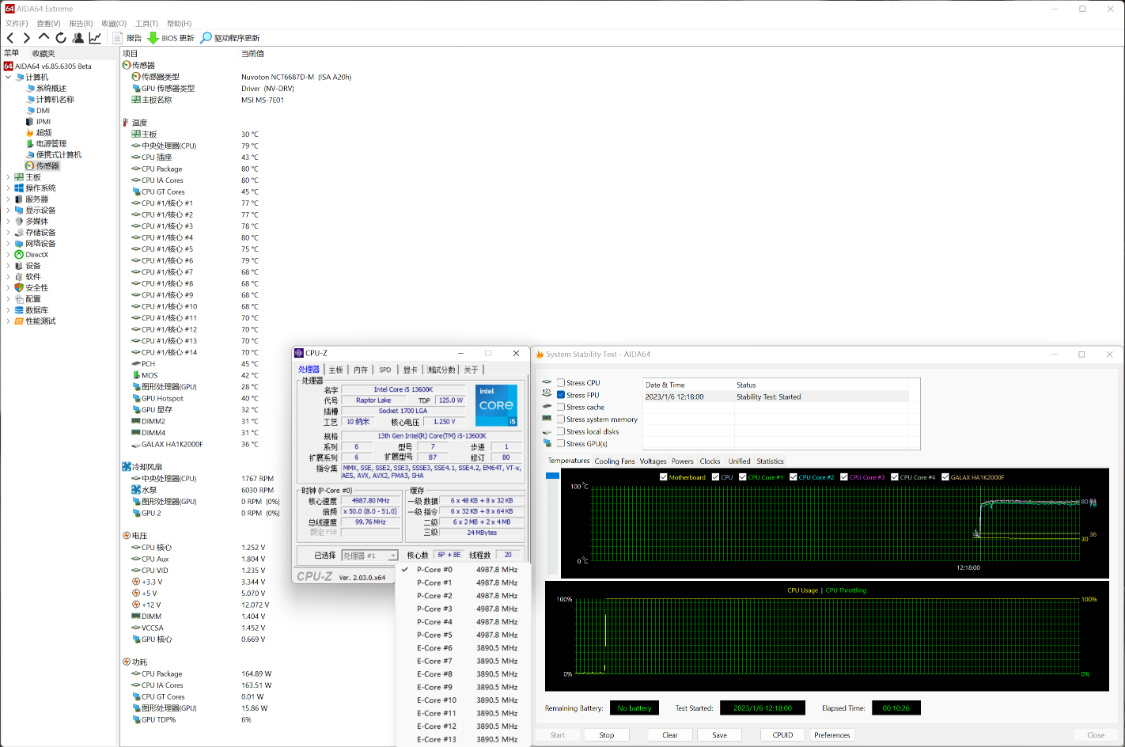The width and height of the screenshot is (1125, 747).
Task: Click the report page icon in toolbar
Action: (118, 38)
